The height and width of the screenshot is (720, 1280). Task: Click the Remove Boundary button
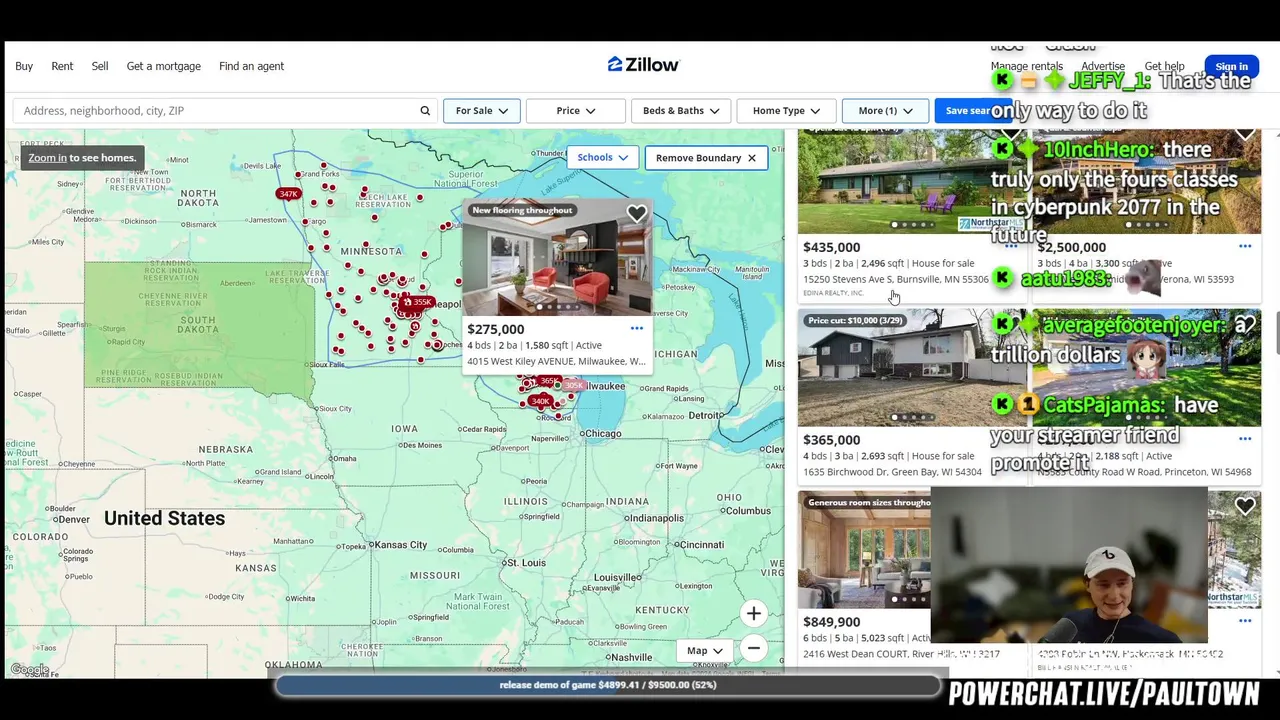coord(706,158)
